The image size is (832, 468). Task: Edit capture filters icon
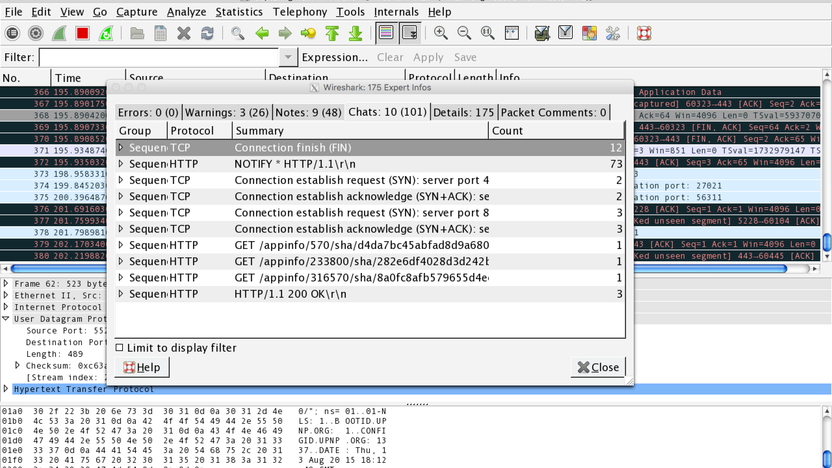tap(542, 33)
